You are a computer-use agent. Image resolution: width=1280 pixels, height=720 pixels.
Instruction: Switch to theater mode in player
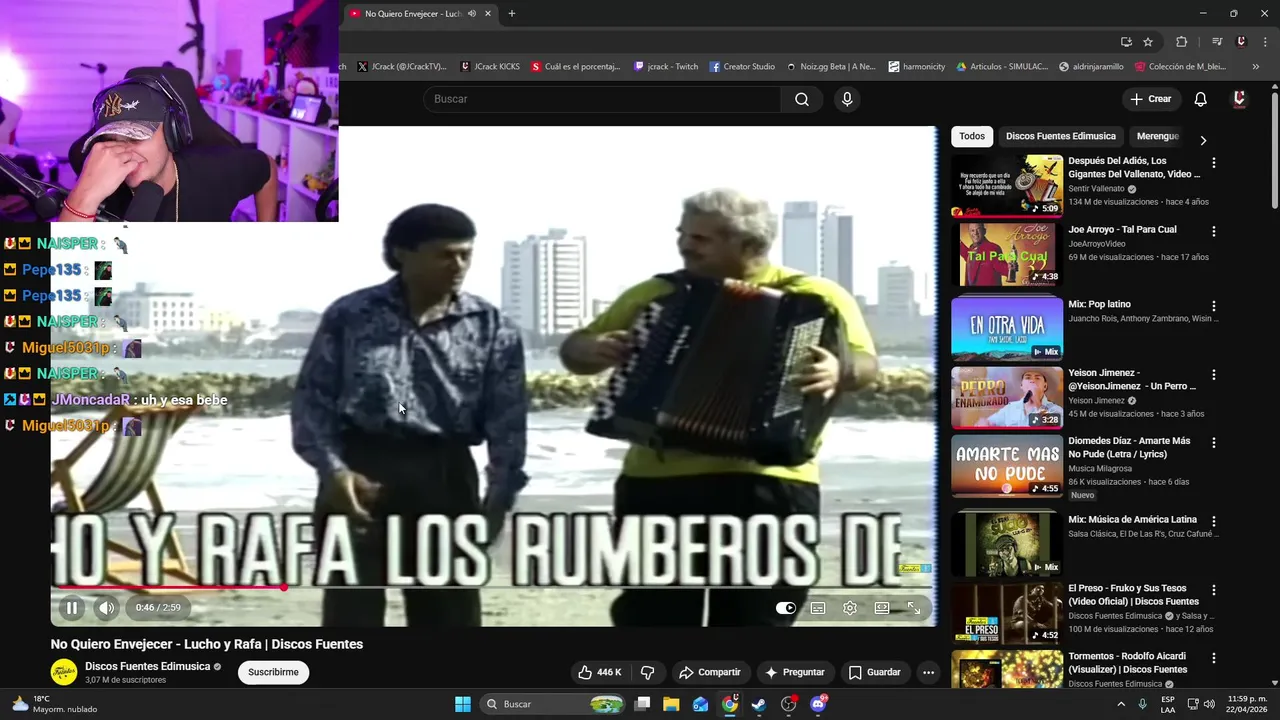coord(882,608)
